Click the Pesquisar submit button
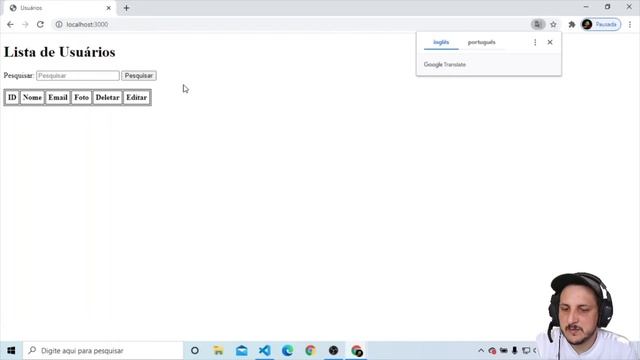The height and width of the screenshot is (360, 640). pyautogui.click(x=139, y=76)
